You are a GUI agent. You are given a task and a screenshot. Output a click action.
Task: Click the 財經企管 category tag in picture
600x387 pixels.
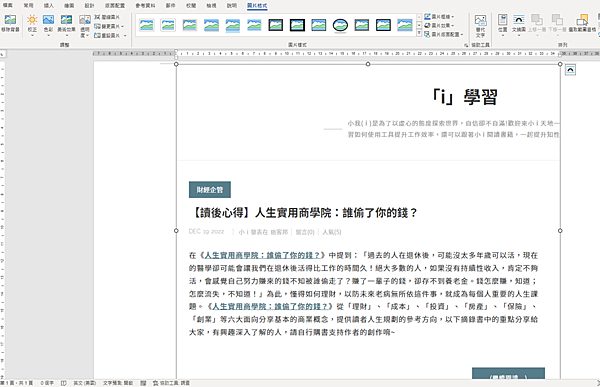[x=210, y=189]
